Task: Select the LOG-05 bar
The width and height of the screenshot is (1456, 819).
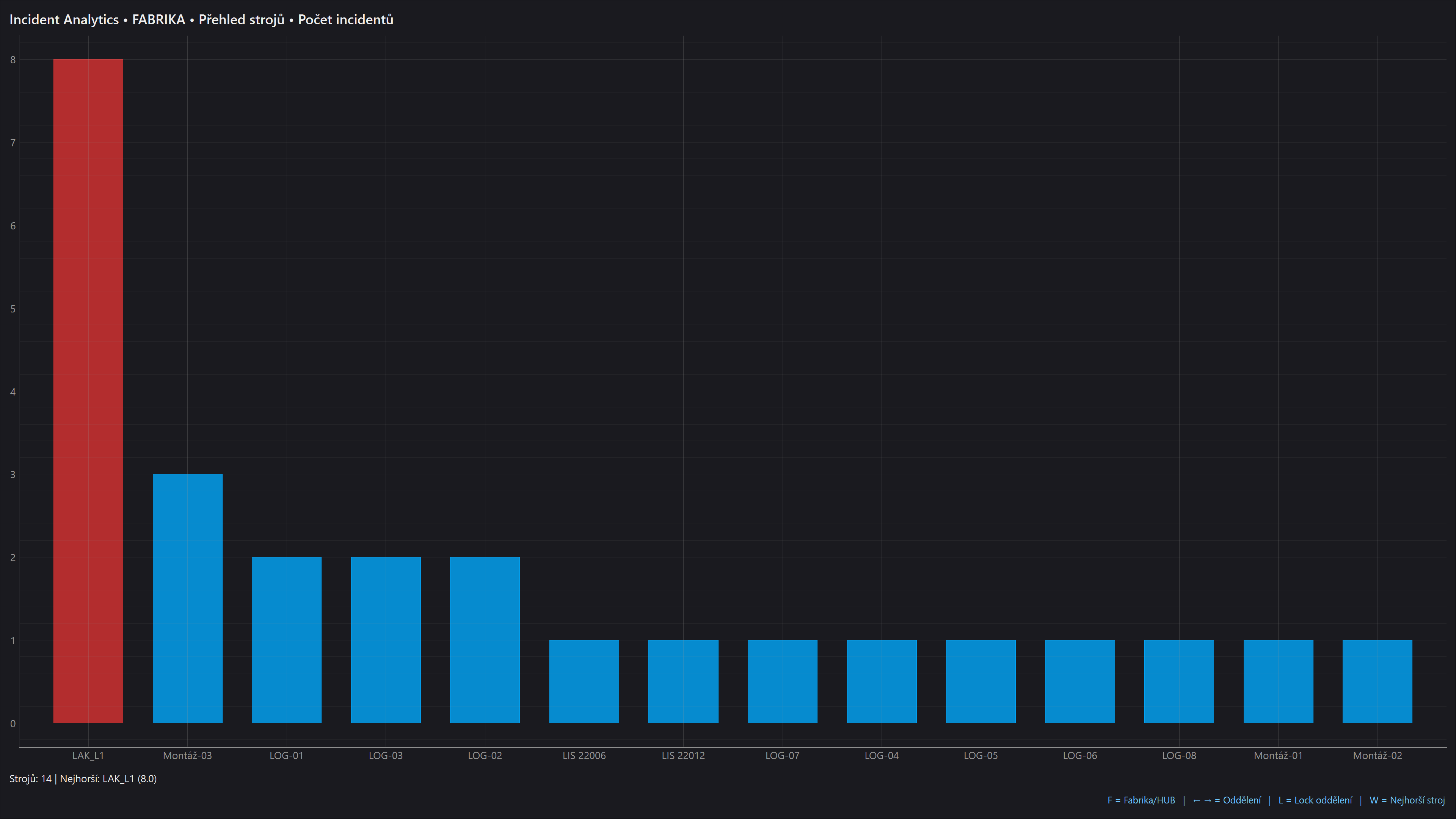Action: coord(981,681)
